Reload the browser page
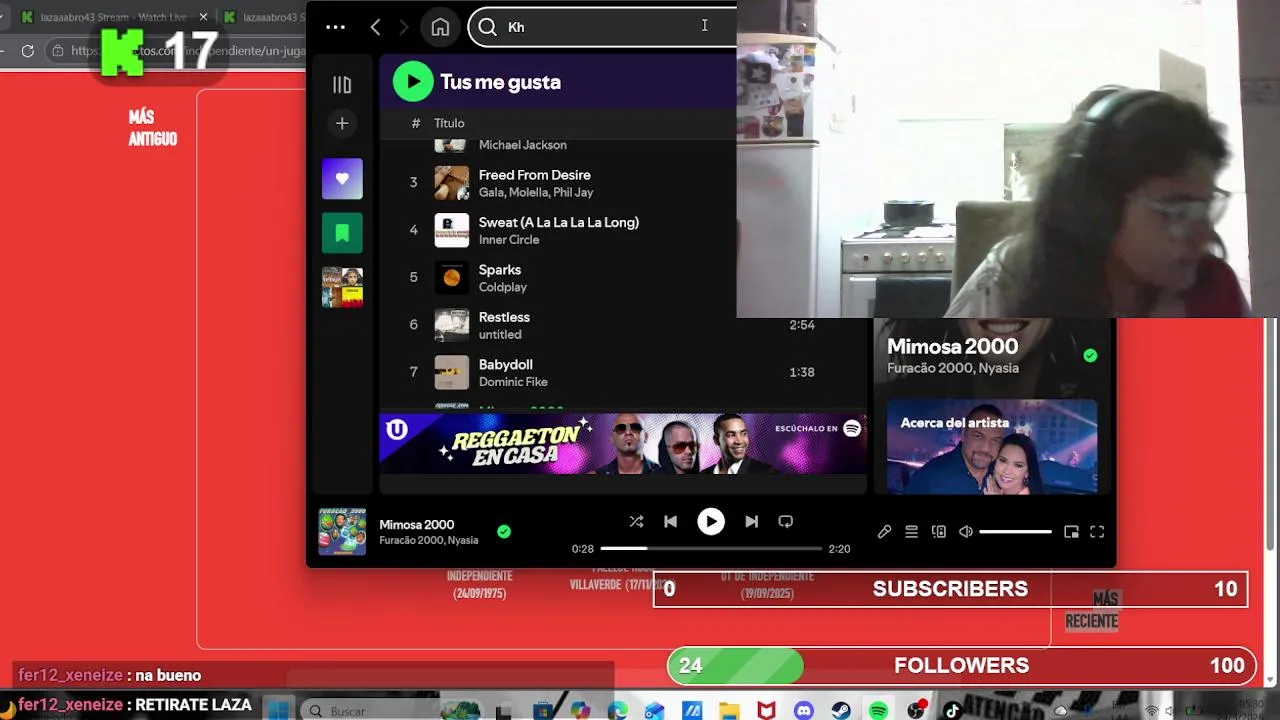The width and height of the screenshot is (1280, 720). [x=28, y=50]
